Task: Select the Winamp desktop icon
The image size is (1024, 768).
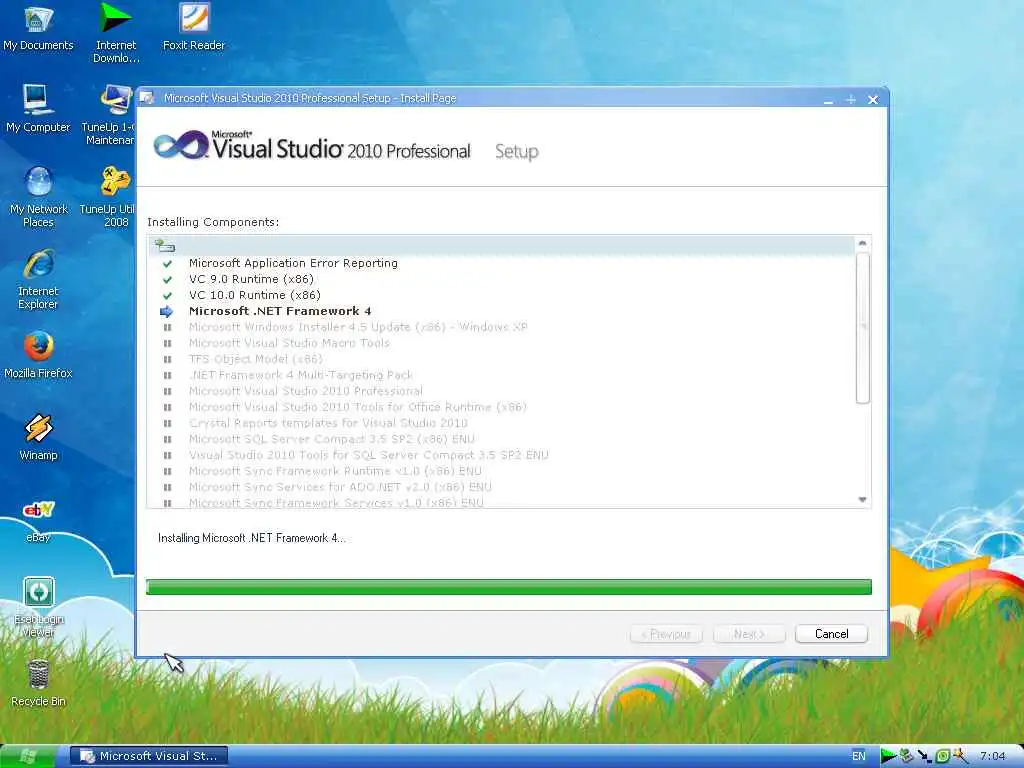Action: (x=38, y=437)
